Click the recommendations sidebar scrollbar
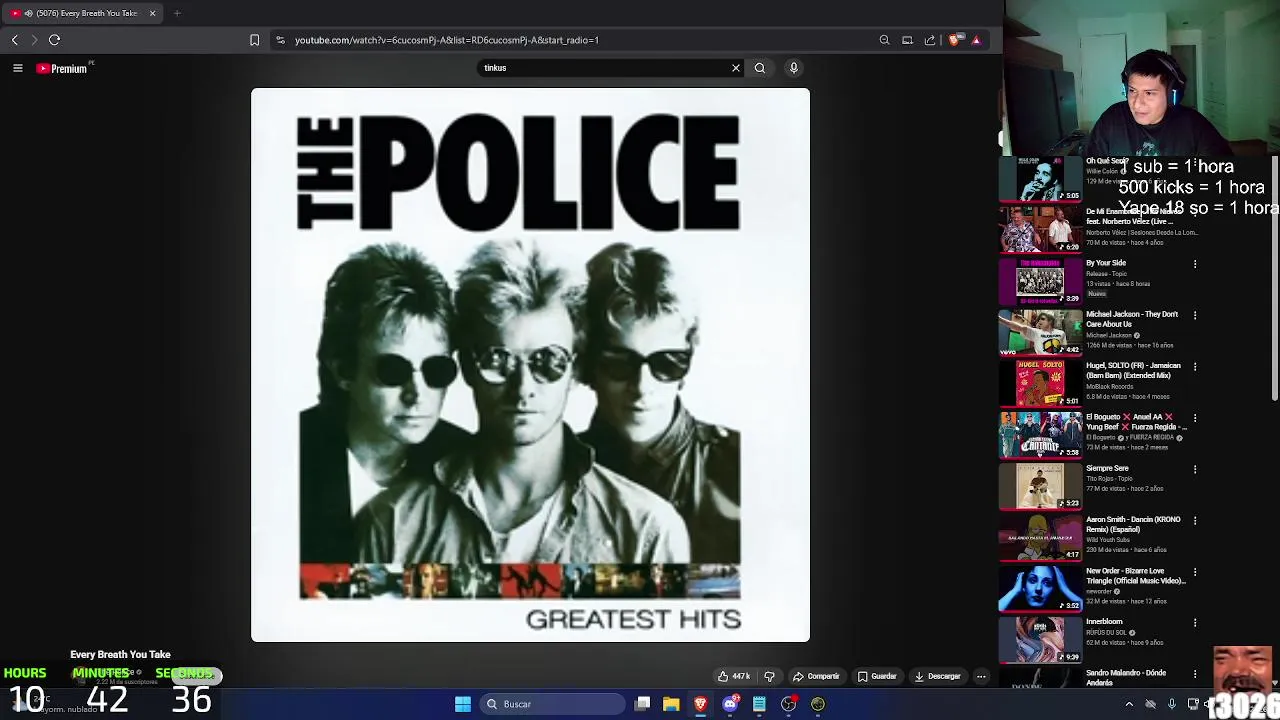Screen dimensions: 1280x720 tap(1275, 280)
